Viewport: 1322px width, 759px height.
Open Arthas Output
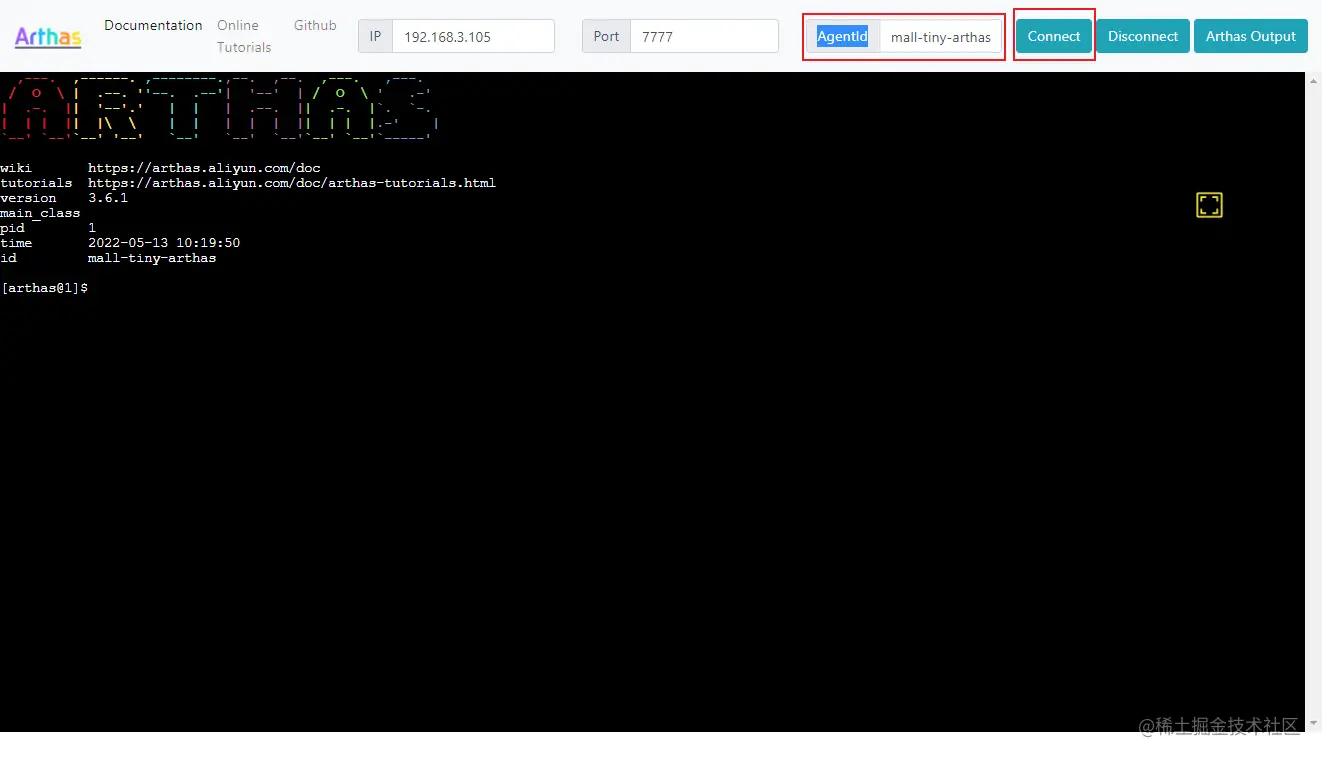point(1250,36)
